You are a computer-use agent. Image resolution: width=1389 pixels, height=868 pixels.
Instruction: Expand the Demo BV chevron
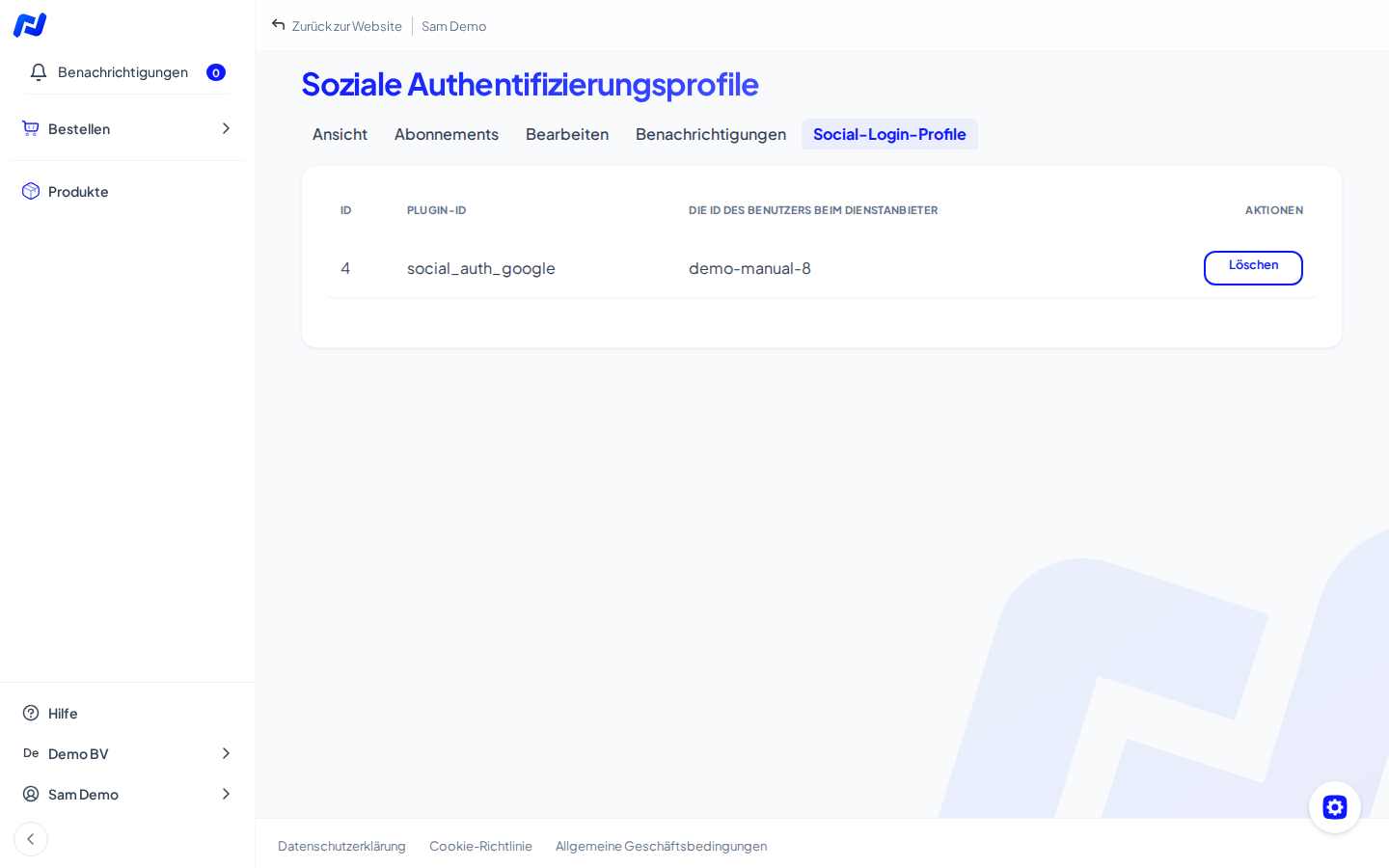click(226, 753)
